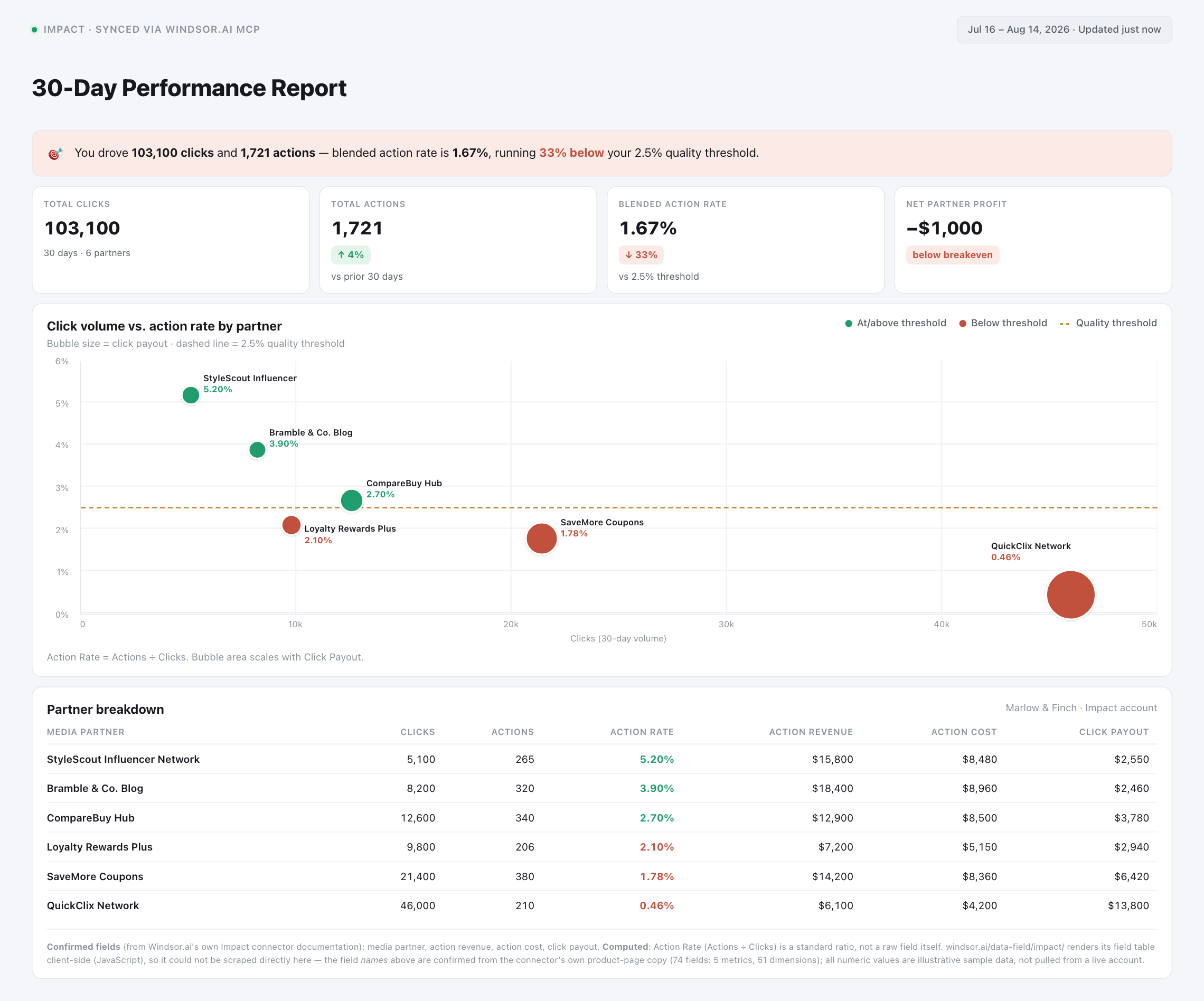Click the below breakeven badge

952,254
